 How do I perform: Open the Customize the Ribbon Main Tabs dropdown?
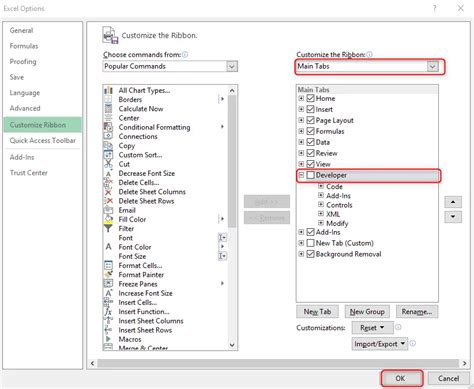pyautogui.click(x=432, y=66)
